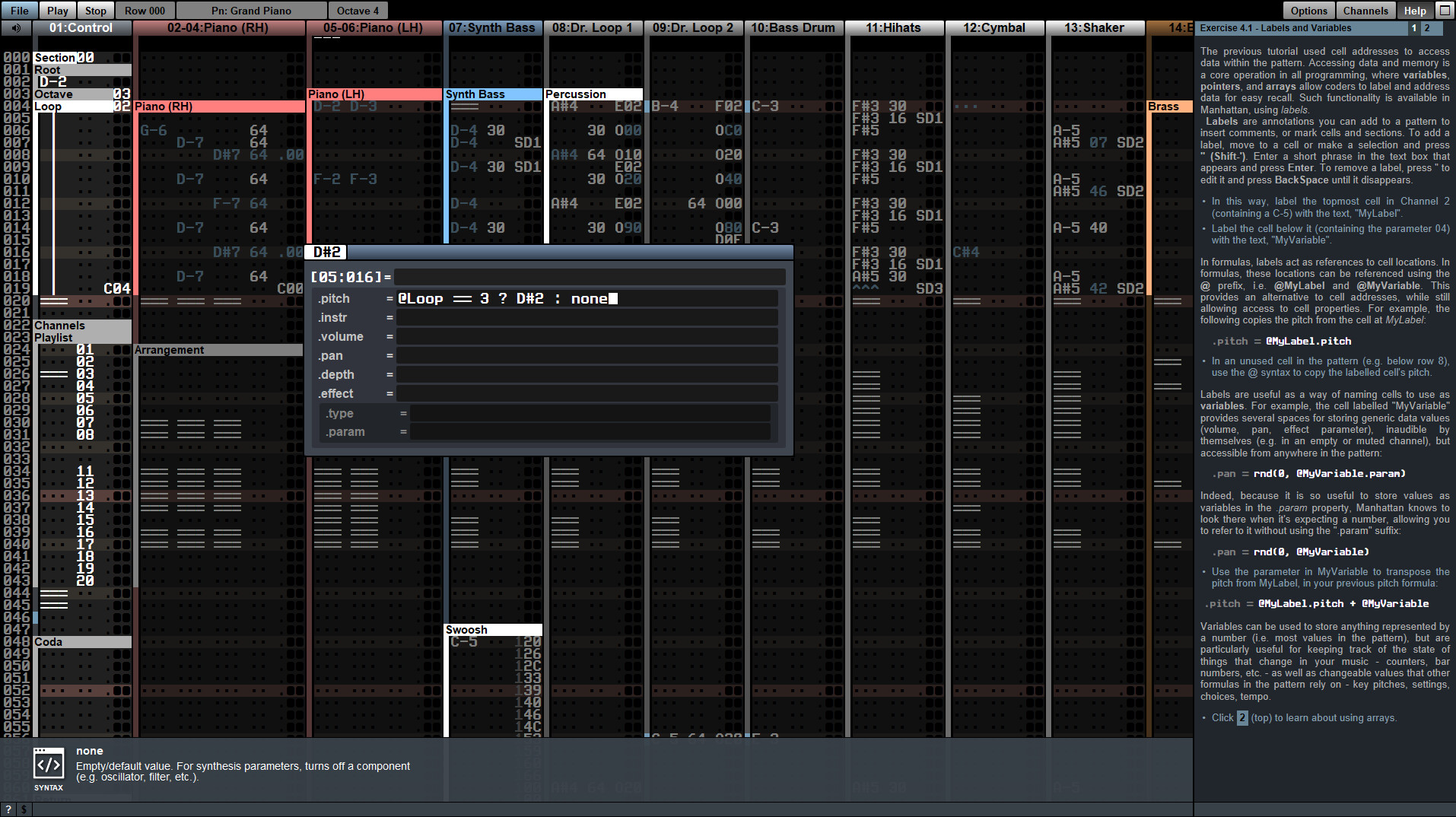Screen dimensions: 1456x817
Task: Select help page 1 tab
Action: (1413, 28)
